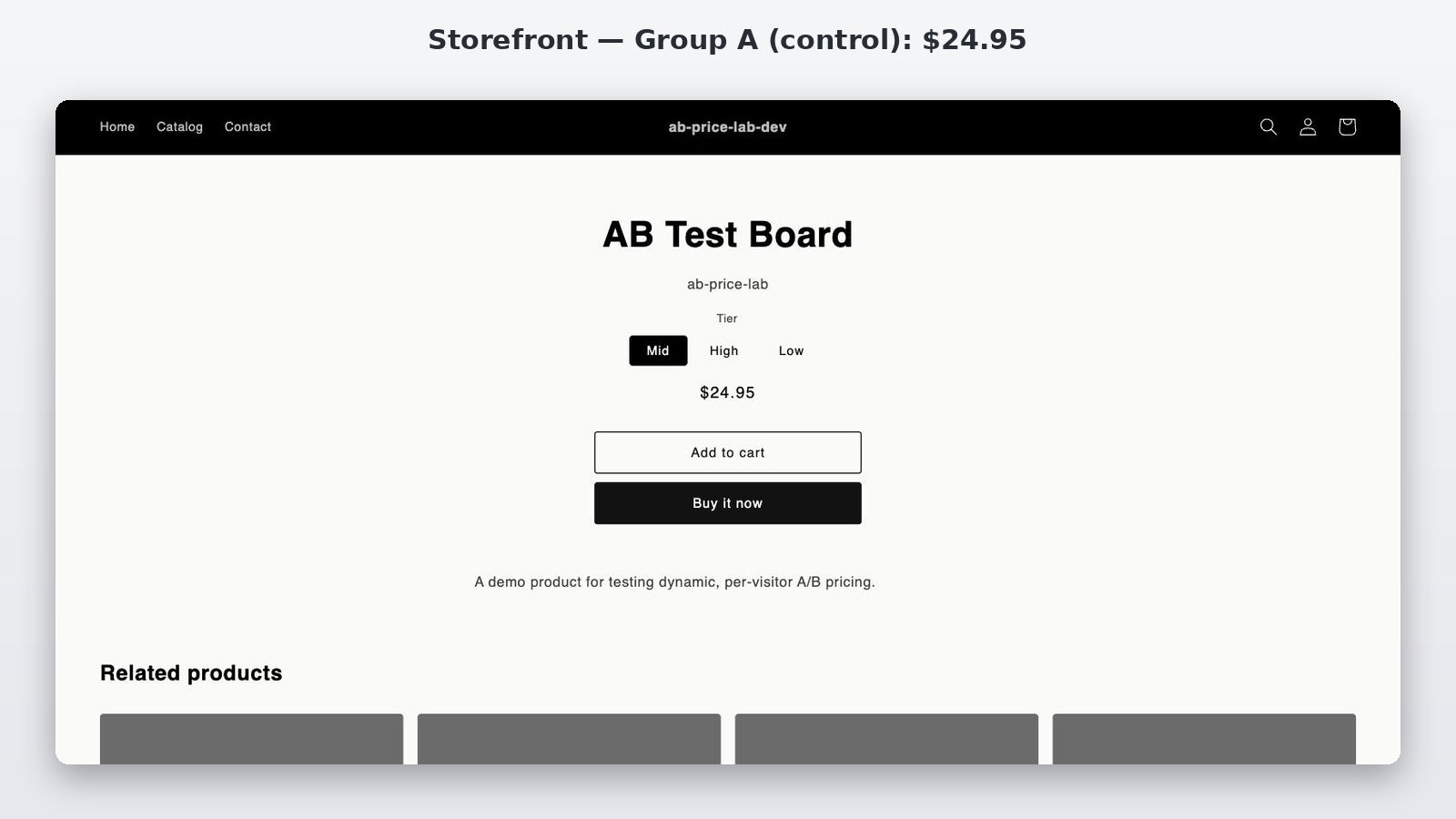Click the account login icon

click(1308, 126)
